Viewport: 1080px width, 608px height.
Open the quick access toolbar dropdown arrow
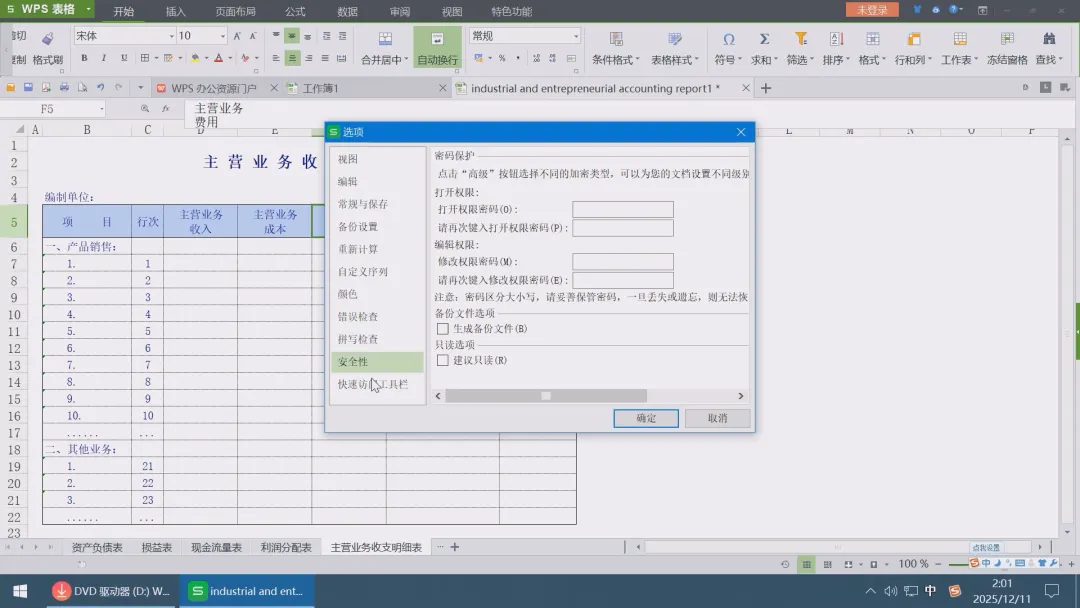(141, 87)
